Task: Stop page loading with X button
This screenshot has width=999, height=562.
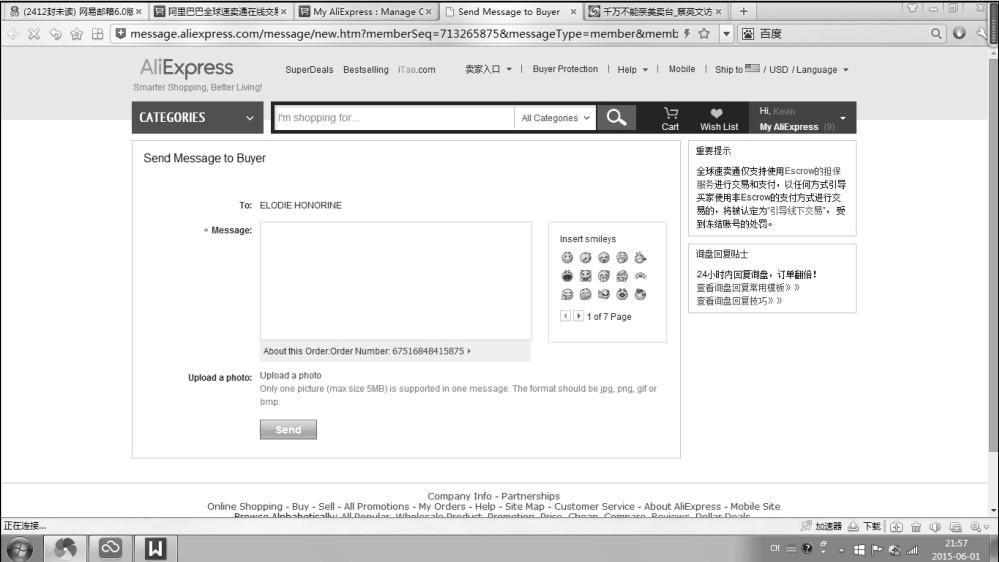Action: point(34,34)
